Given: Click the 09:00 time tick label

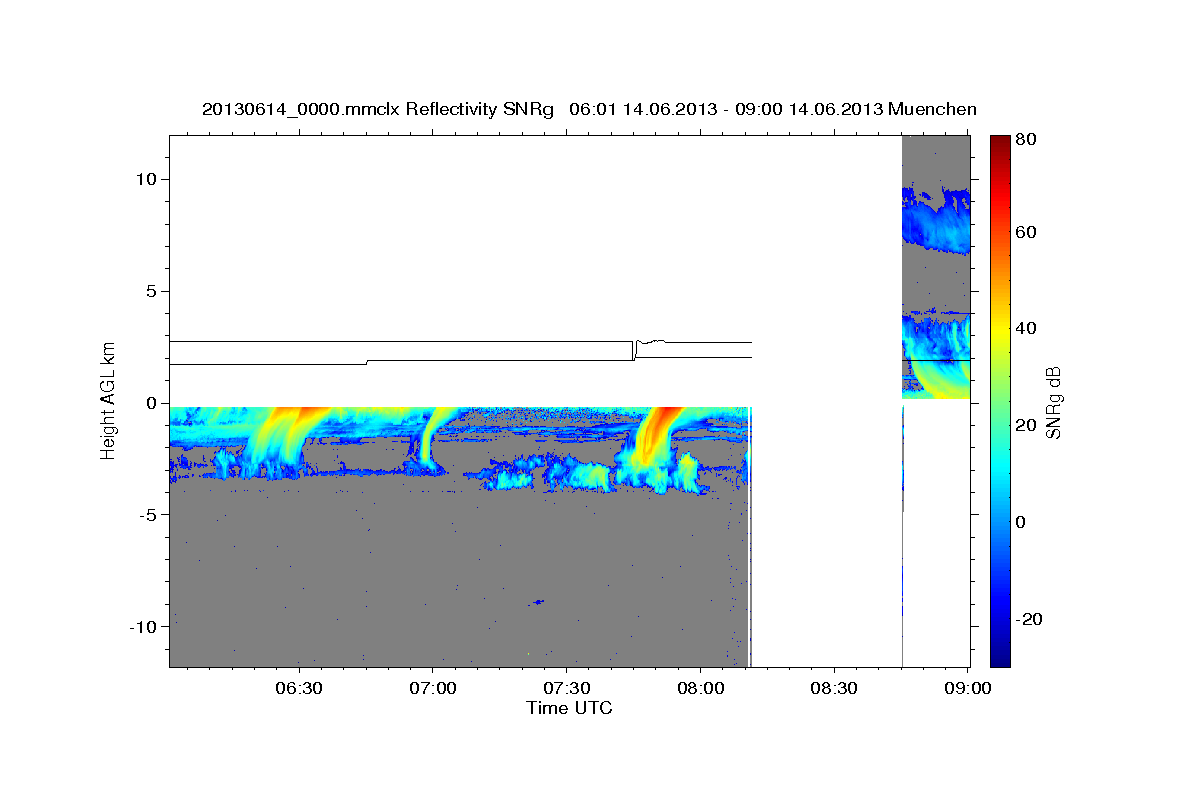Looking at the screenshot, I should (x=968, y=688).
